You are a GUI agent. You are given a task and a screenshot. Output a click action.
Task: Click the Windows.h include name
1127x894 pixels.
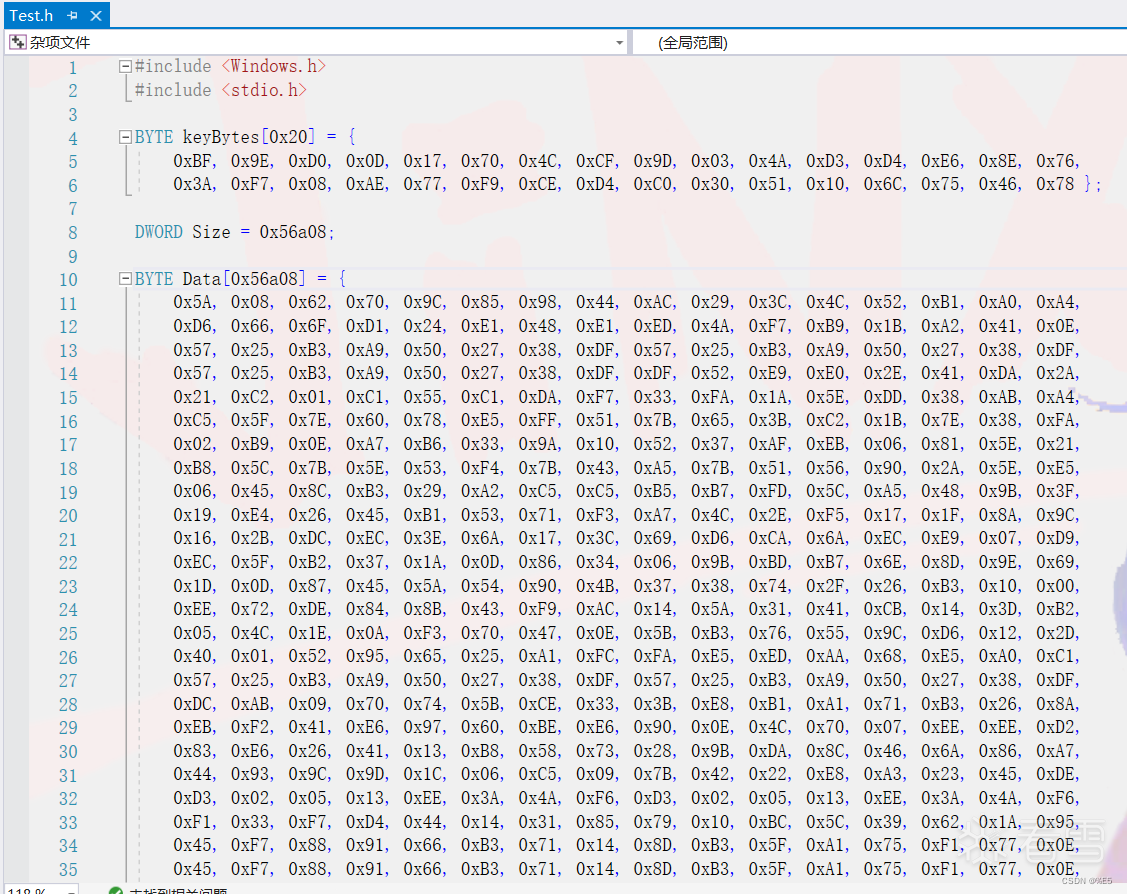[274, 66]
